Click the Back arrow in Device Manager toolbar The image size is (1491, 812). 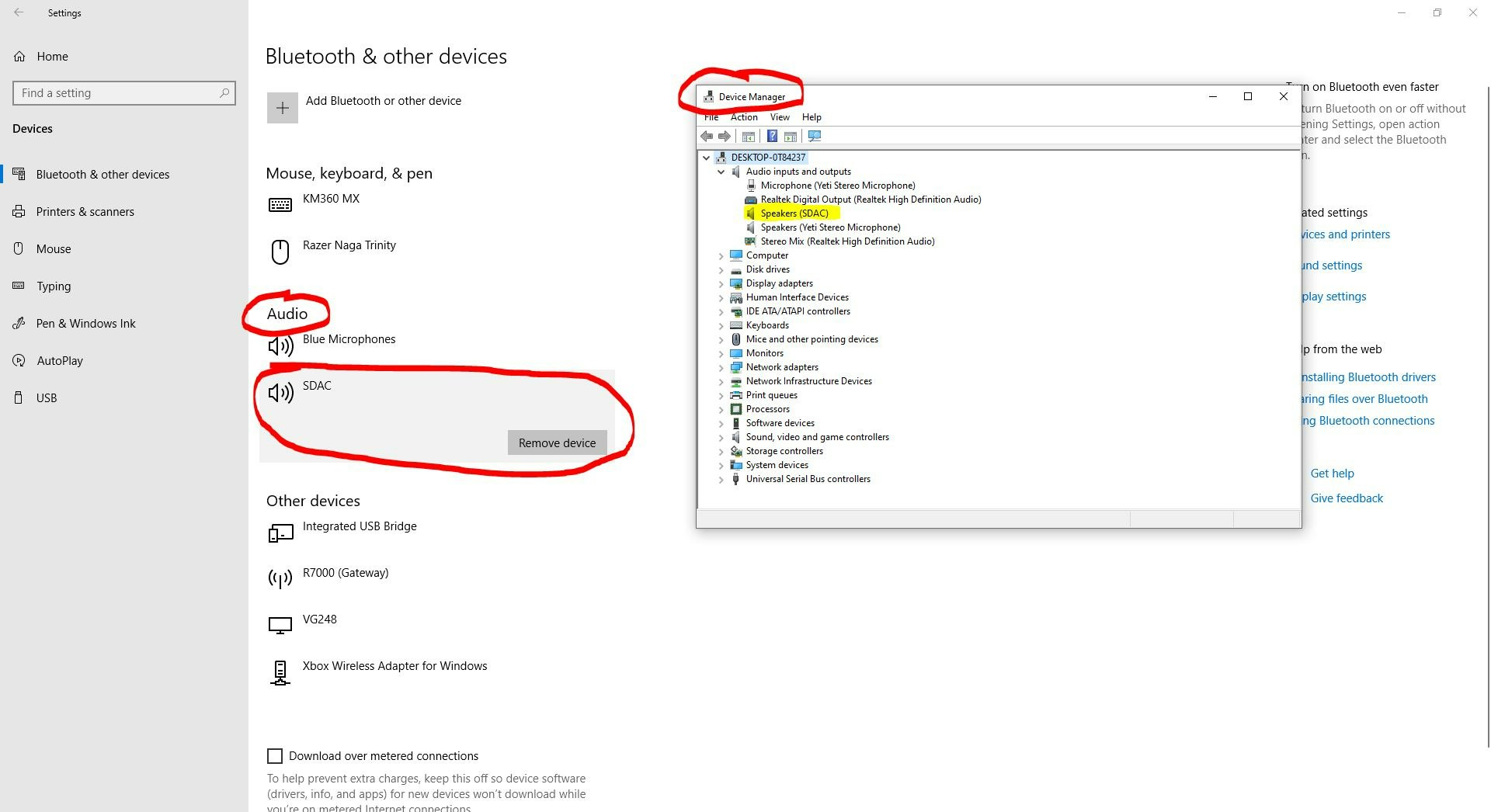click(707, 137)
